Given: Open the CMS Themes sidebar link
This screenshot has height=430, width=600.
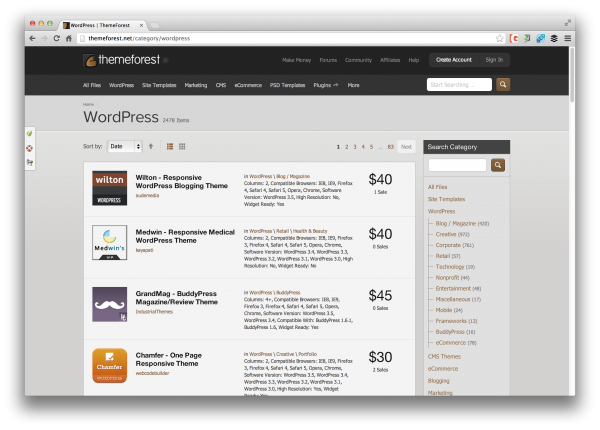Looking at the screenshot, I should pyautogui.click(x=444, y=357).
